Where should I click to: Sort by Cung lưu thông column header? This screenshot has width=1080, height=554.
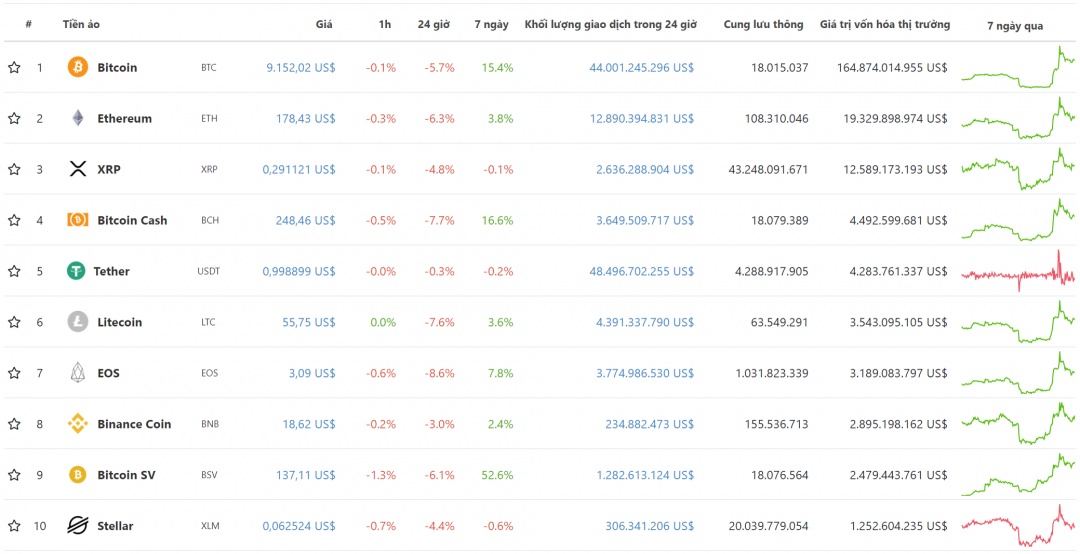click(x=763, y=24)
